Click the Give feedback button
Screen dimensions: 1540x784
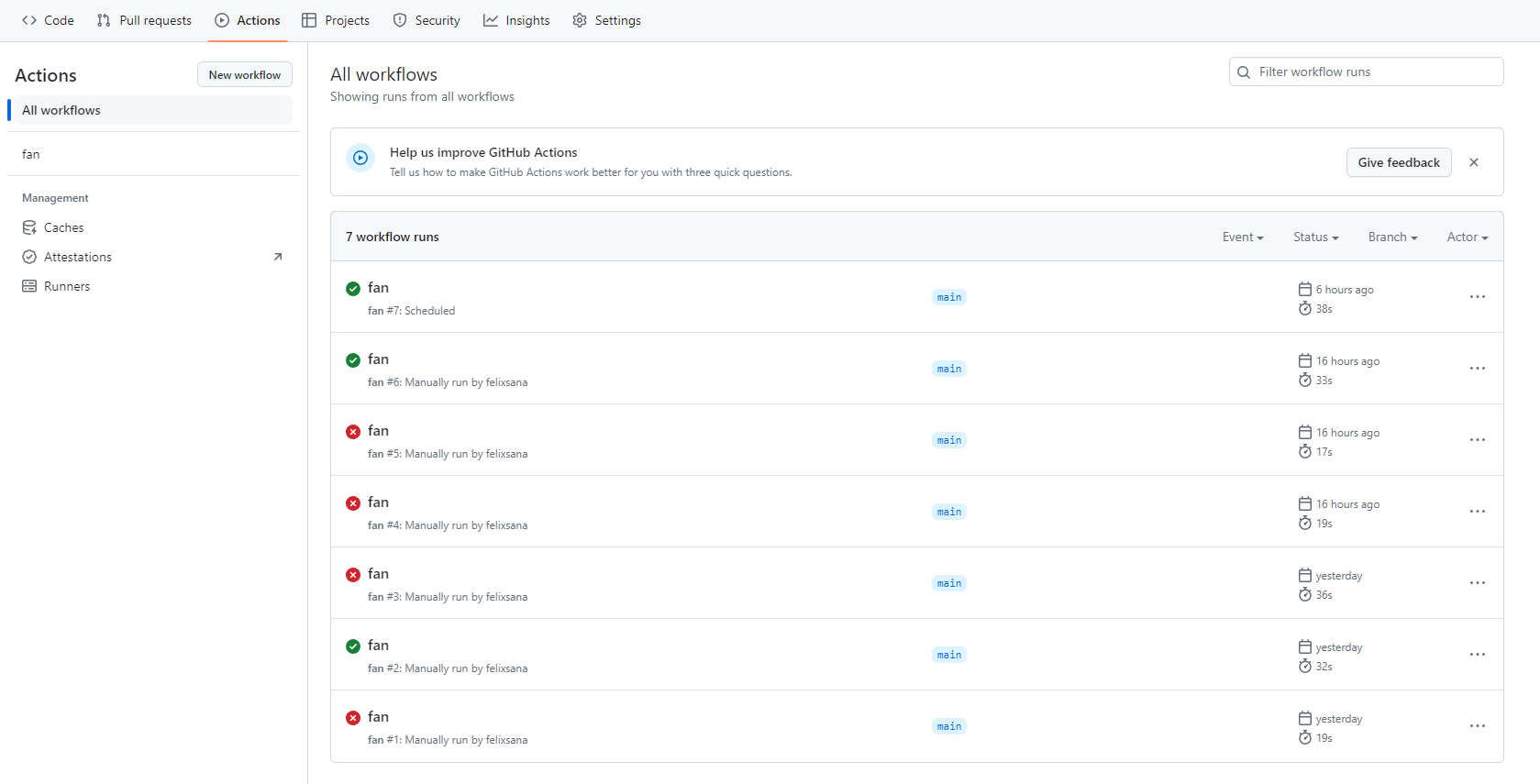(1399, 162)
